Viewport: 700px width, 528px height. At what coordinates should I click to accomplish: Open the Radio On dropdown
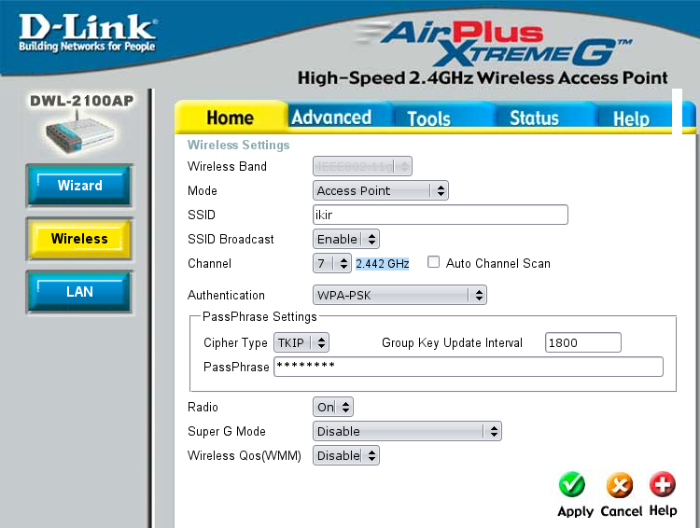pos(333,407)
